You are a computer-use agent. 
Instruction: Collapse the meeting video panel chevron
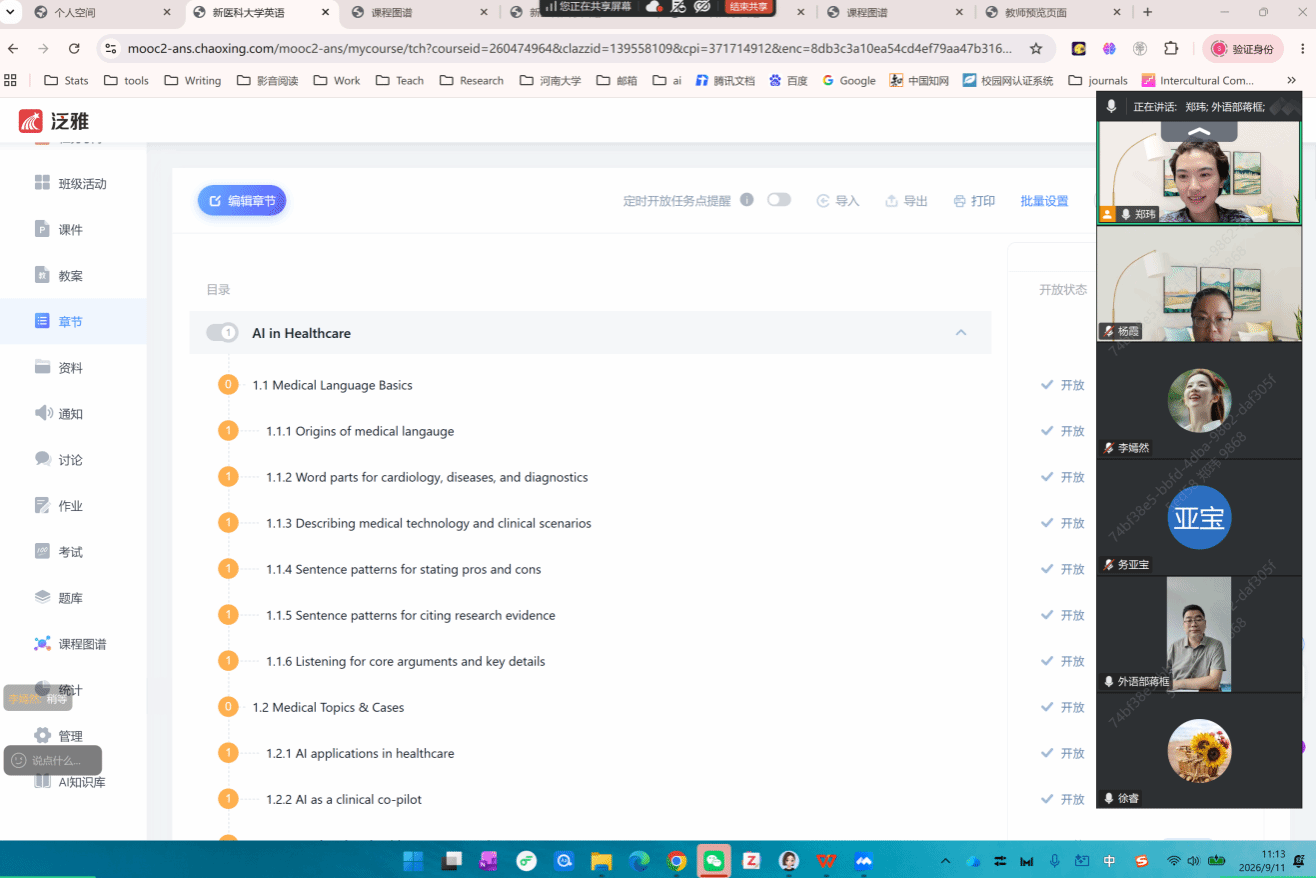1199,131
